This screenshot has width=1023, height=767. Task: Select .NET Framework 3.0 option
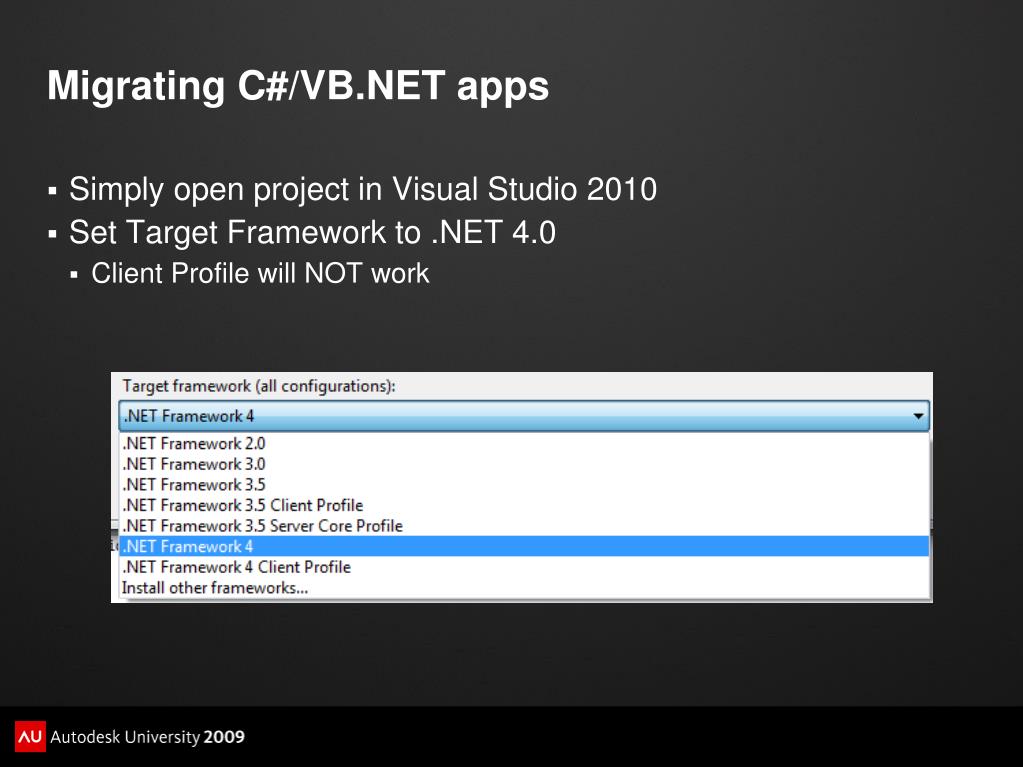point(525,464)
